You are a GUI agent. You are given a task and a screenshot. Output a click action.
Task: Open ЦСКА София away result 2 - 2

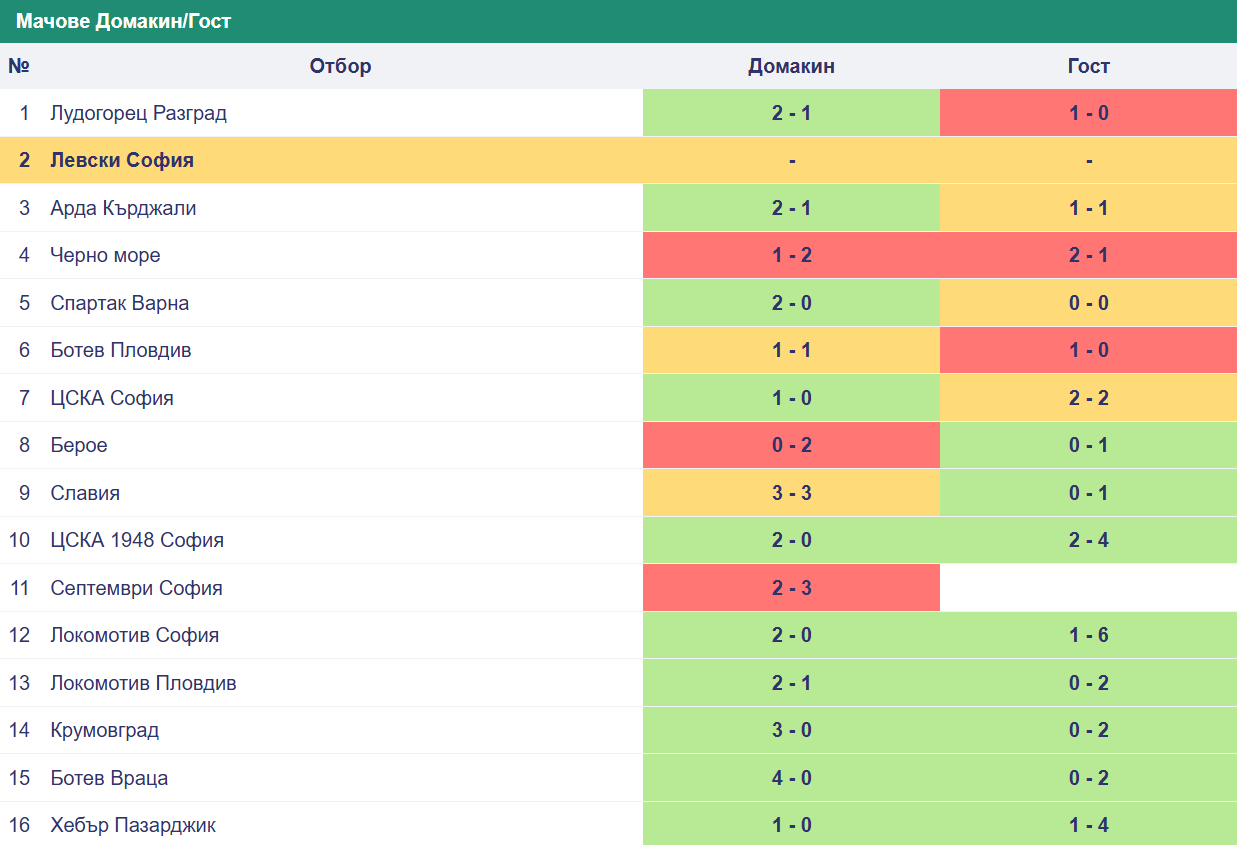click(1088, 398)
